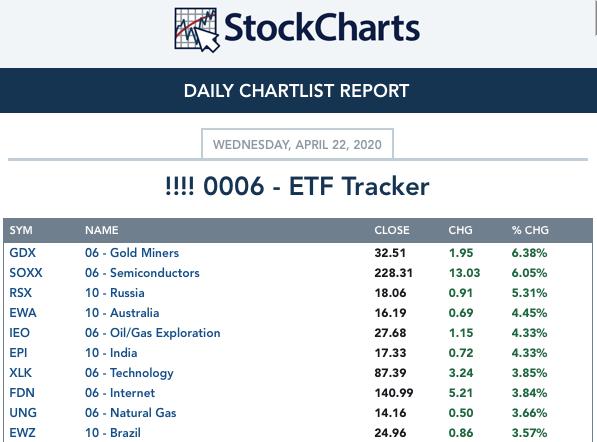Open the EWZ symbol link

[22, 433]
